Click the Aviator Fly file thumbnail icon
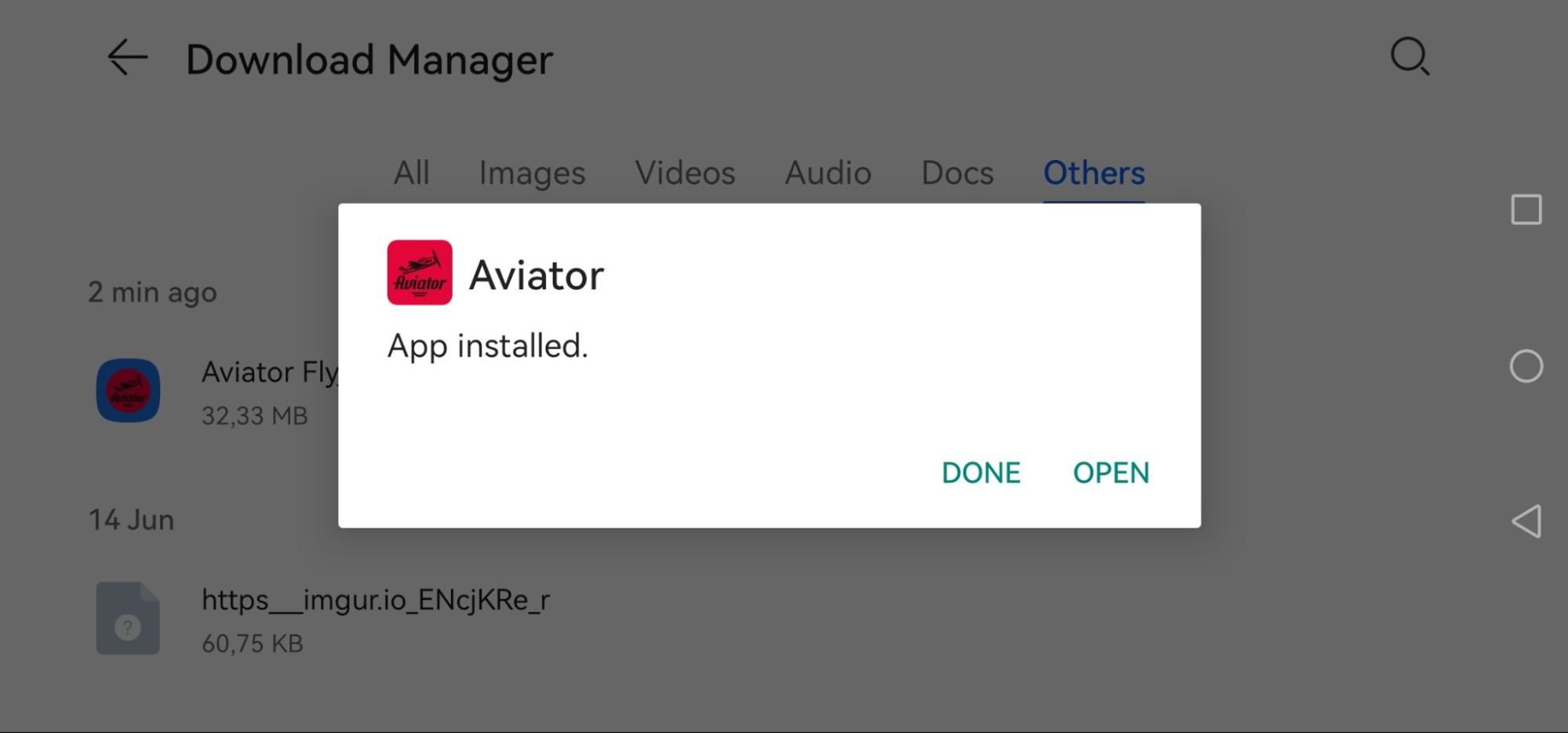Screen dimensions: 1568x733 [128, 390]
